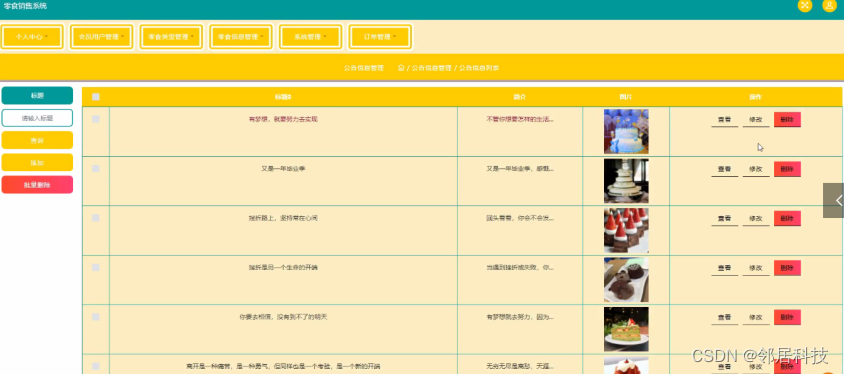The image size is (844, 374).
Task: Edit the row 挫折路上，坚持常在心间 with 修改
Action: (756, 219)
